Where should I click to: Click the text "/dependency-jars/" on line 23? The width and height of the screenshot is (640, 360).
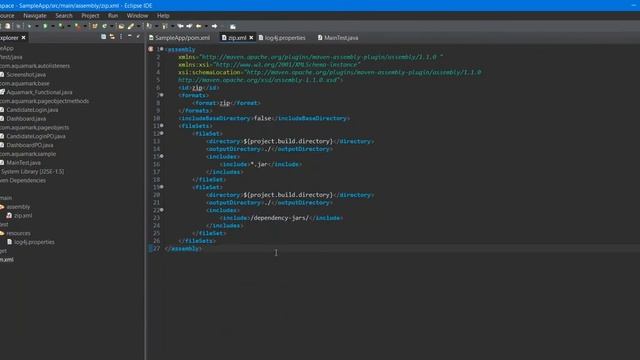[280, 218]
